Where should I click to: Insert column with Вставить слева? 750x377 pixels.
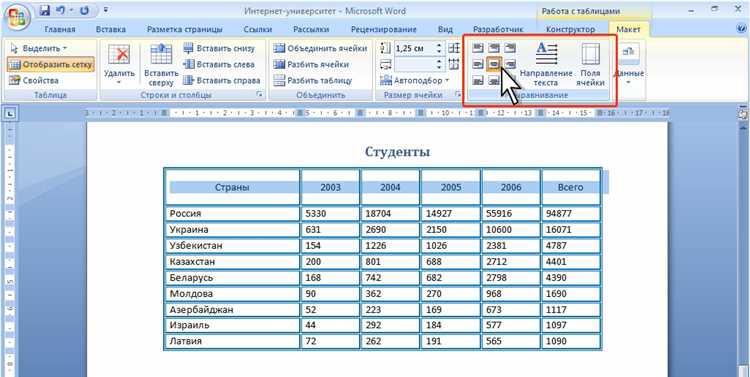[220, 64]
